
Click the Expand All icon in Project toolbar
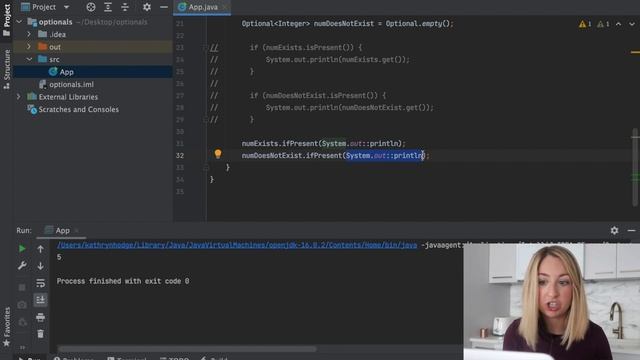coord(108,7)
